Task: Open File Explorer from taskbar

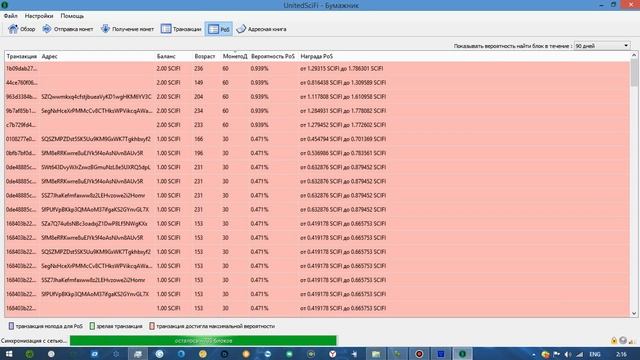Action: [376, 354]
